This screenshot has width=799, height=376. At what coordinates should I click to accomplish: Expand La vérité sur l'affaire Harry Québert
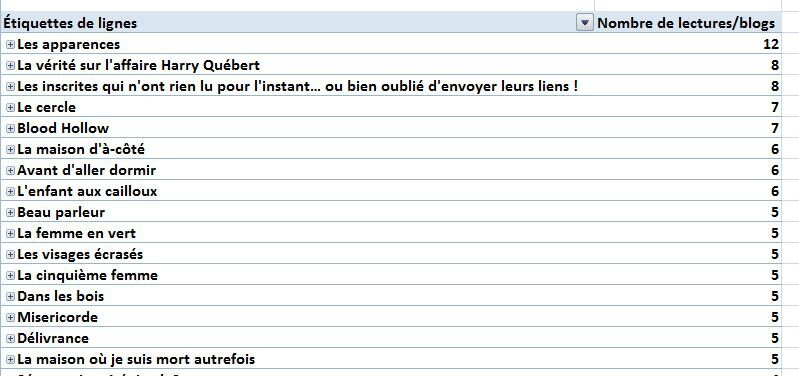point(10,65)
